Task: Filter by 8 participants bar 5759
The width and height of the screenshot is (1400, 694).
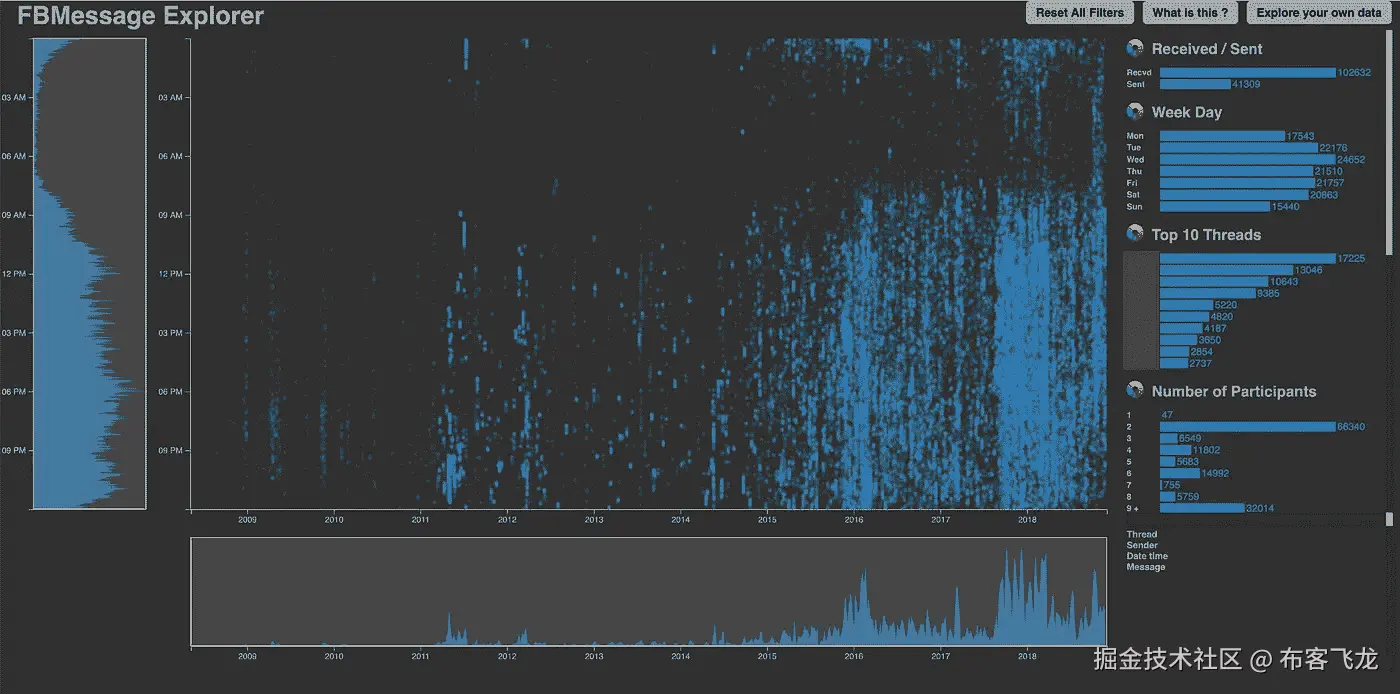Action: tap(1167, 497)
